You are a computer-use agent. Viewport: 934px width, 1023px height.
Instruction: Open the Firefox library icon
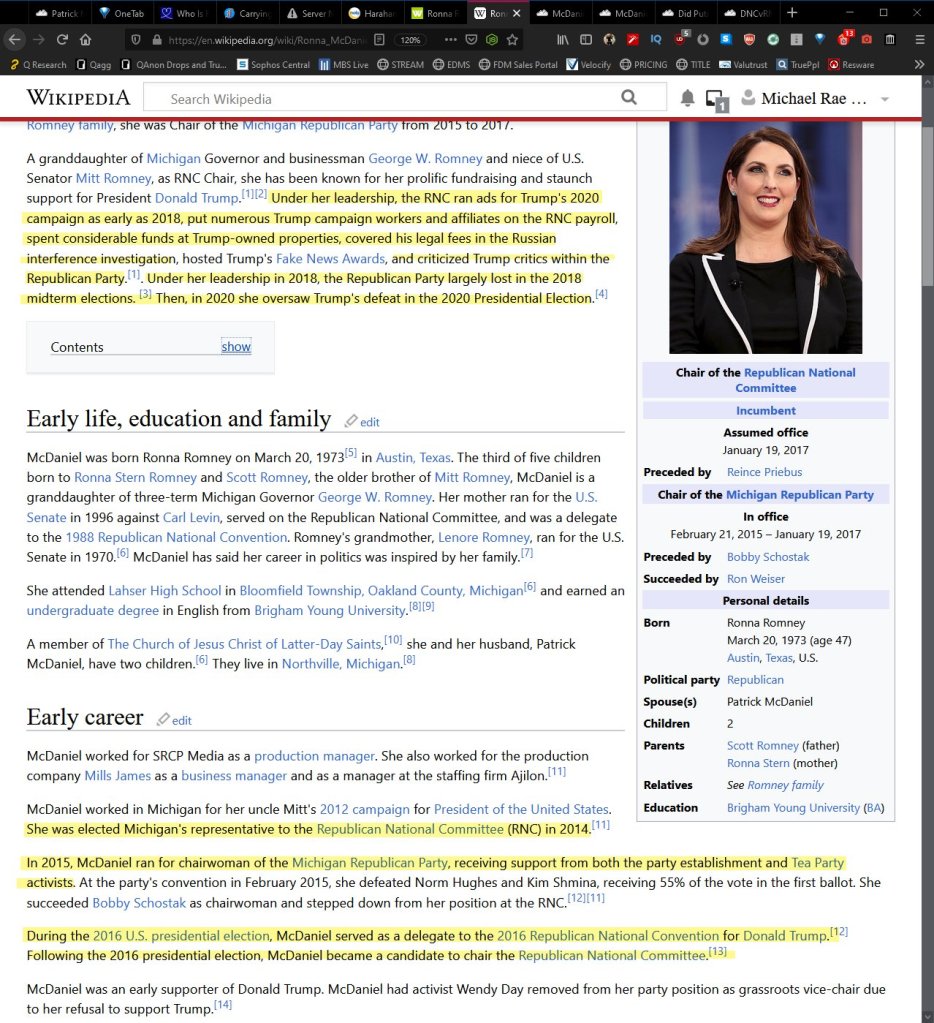coord(563,40)
